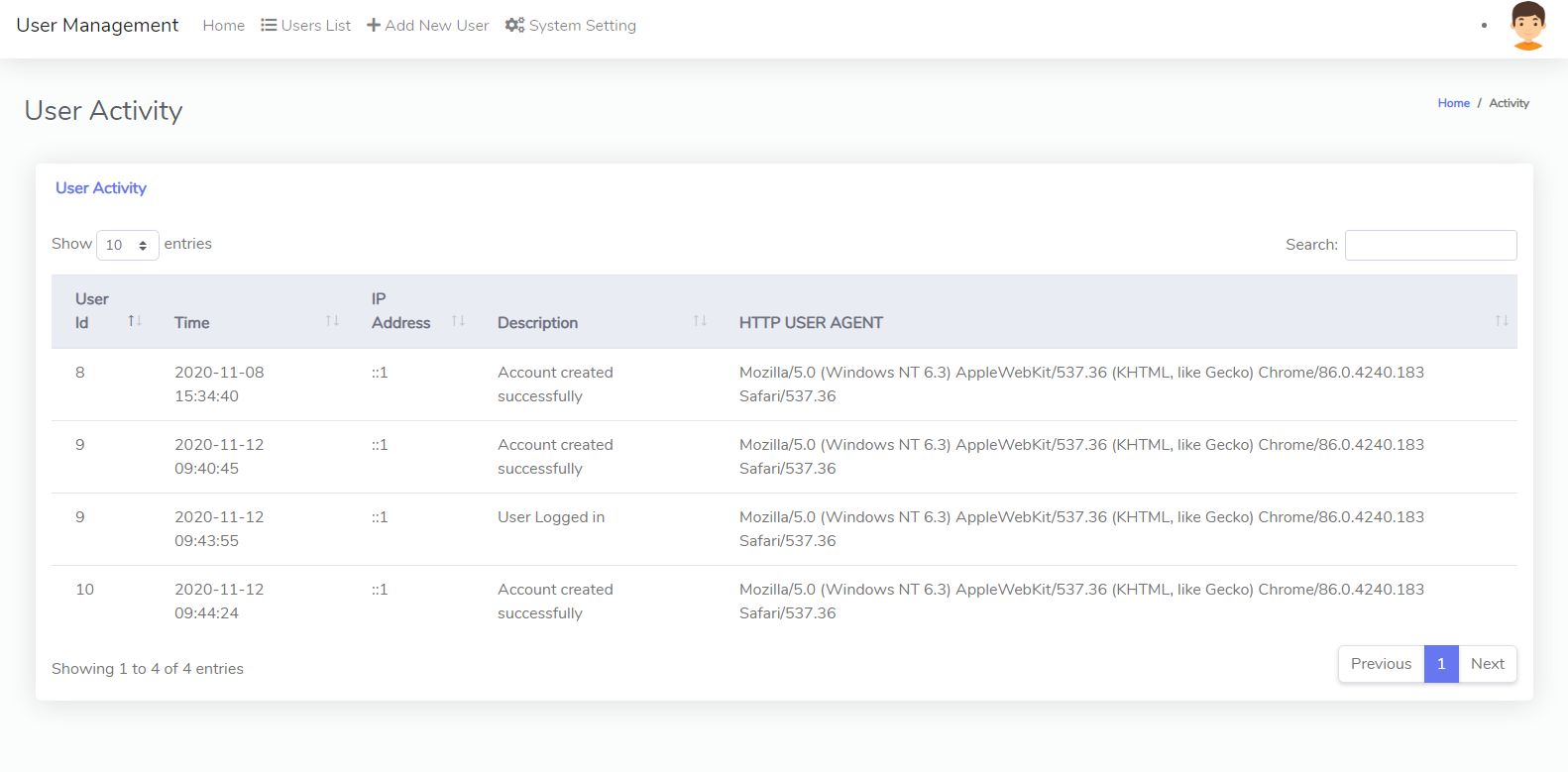Click the gears icon for System Setting
Viewport: 1568px width, 772px height.
point(514,25)
